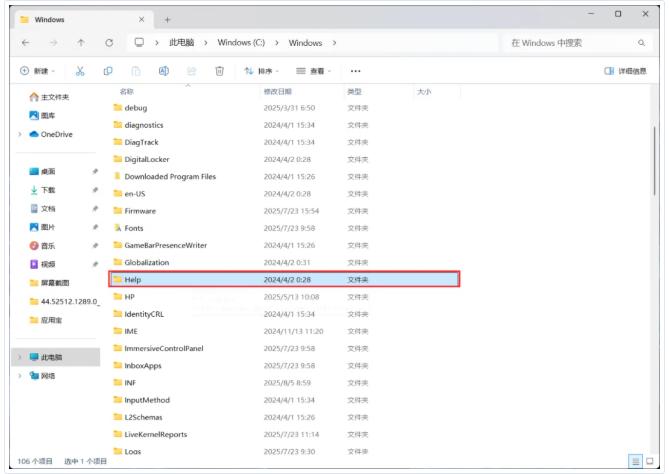This screenshot has height=474, width=669.
Task: Click the 在 Windows 中搜索 search box
Action: (x=570, y=43)
